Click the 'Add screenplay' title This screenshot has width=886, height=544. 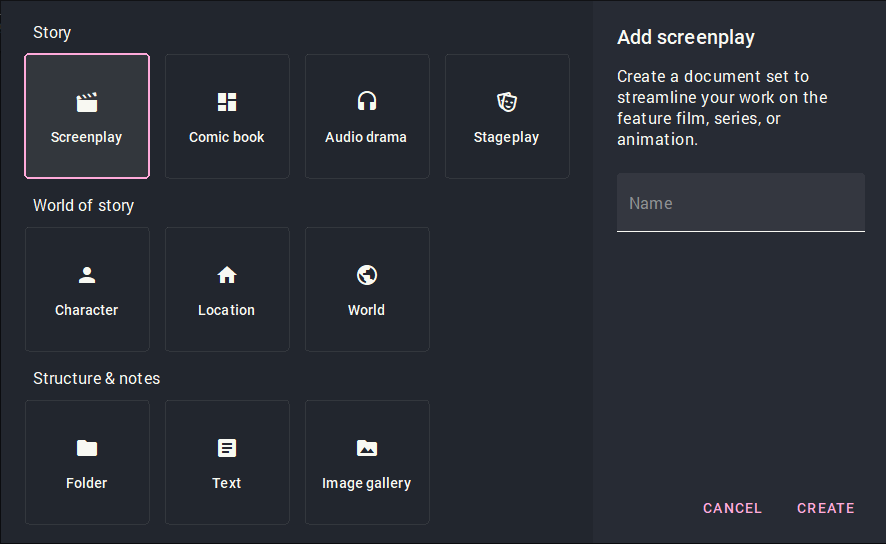pos(686,37)
